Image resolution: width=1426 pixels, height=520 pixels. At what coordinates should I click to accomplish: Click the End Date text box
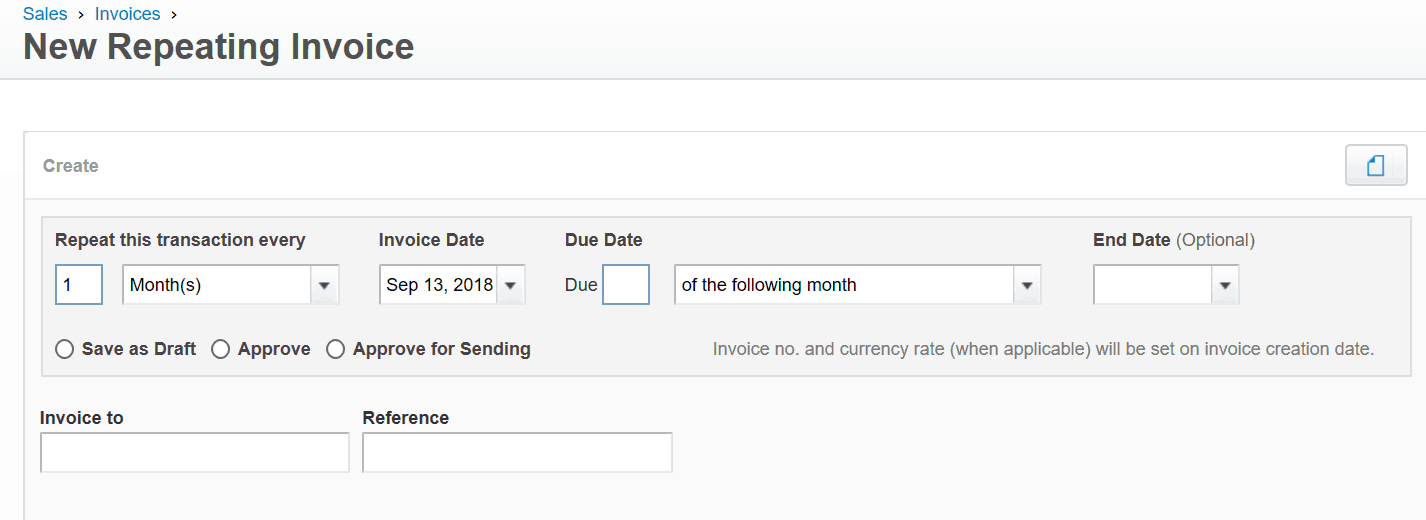1153,285
